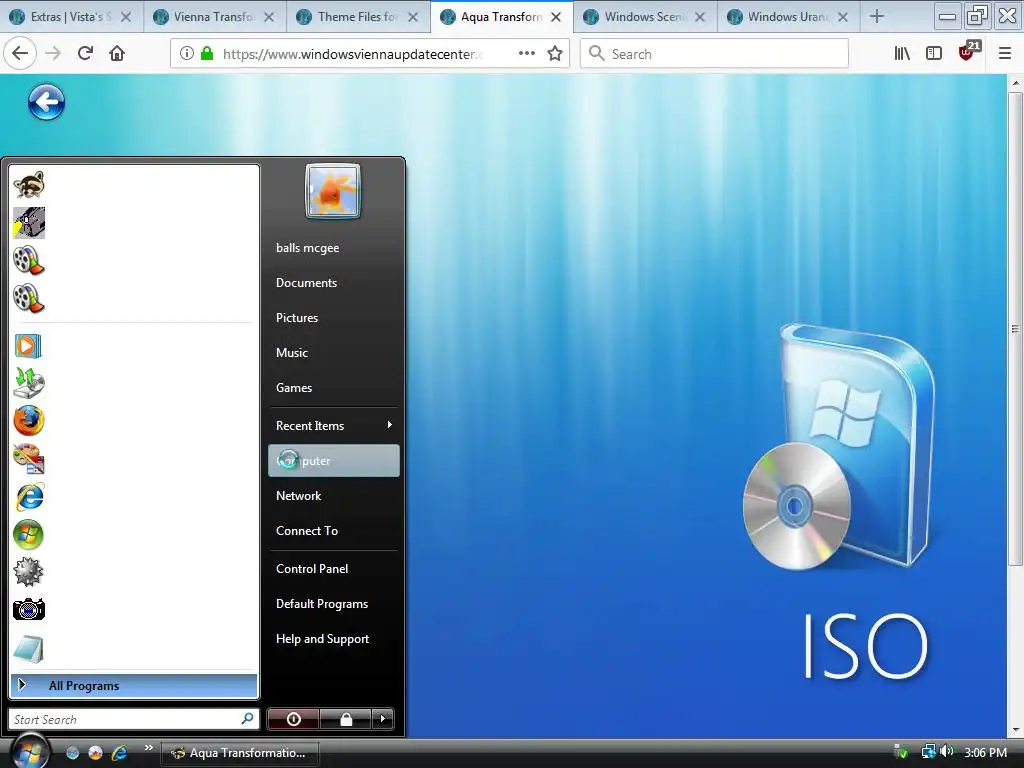Switch to the Windows Uran tab
The width and height of the screenshot is (1024, 768).
[x=788, y=17]
